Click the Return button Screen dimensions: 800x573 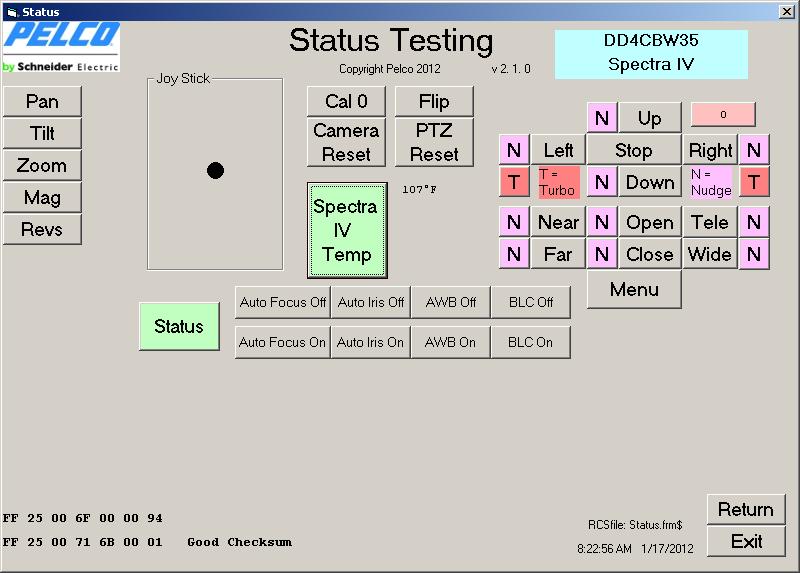pos(746,509)
